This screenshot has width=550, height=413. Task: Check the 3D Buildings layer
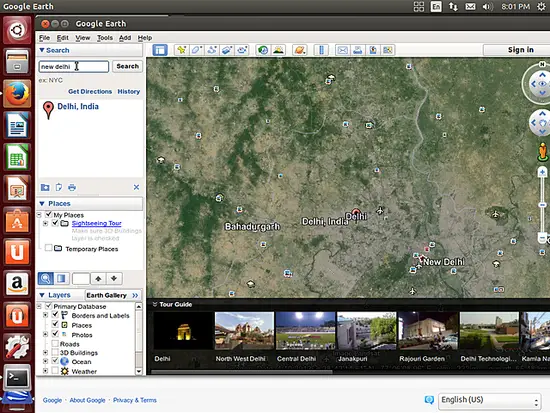click(55, 352)
